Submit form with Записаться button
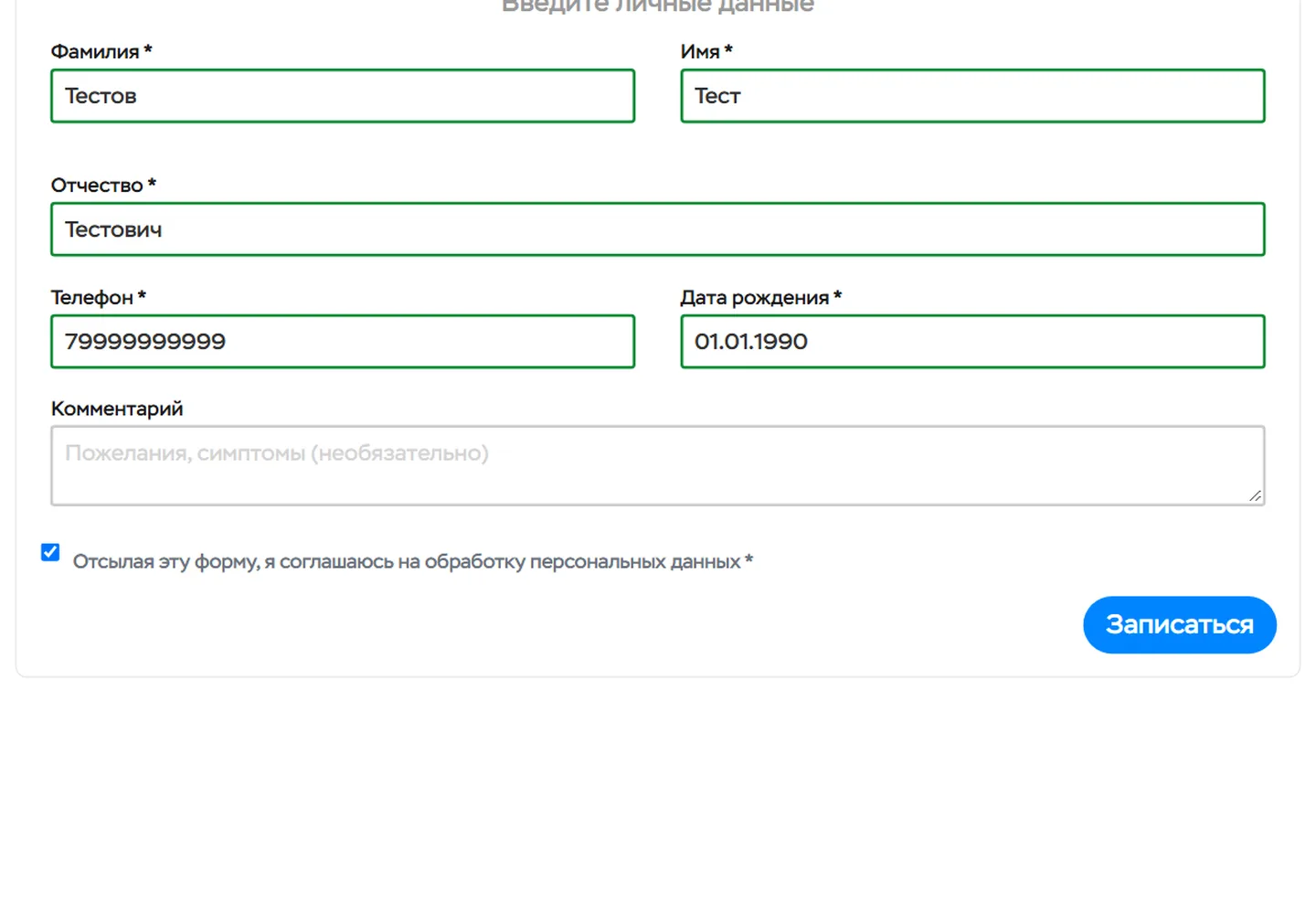This screenshot has width=1316, height=914. coord(1180,625)
